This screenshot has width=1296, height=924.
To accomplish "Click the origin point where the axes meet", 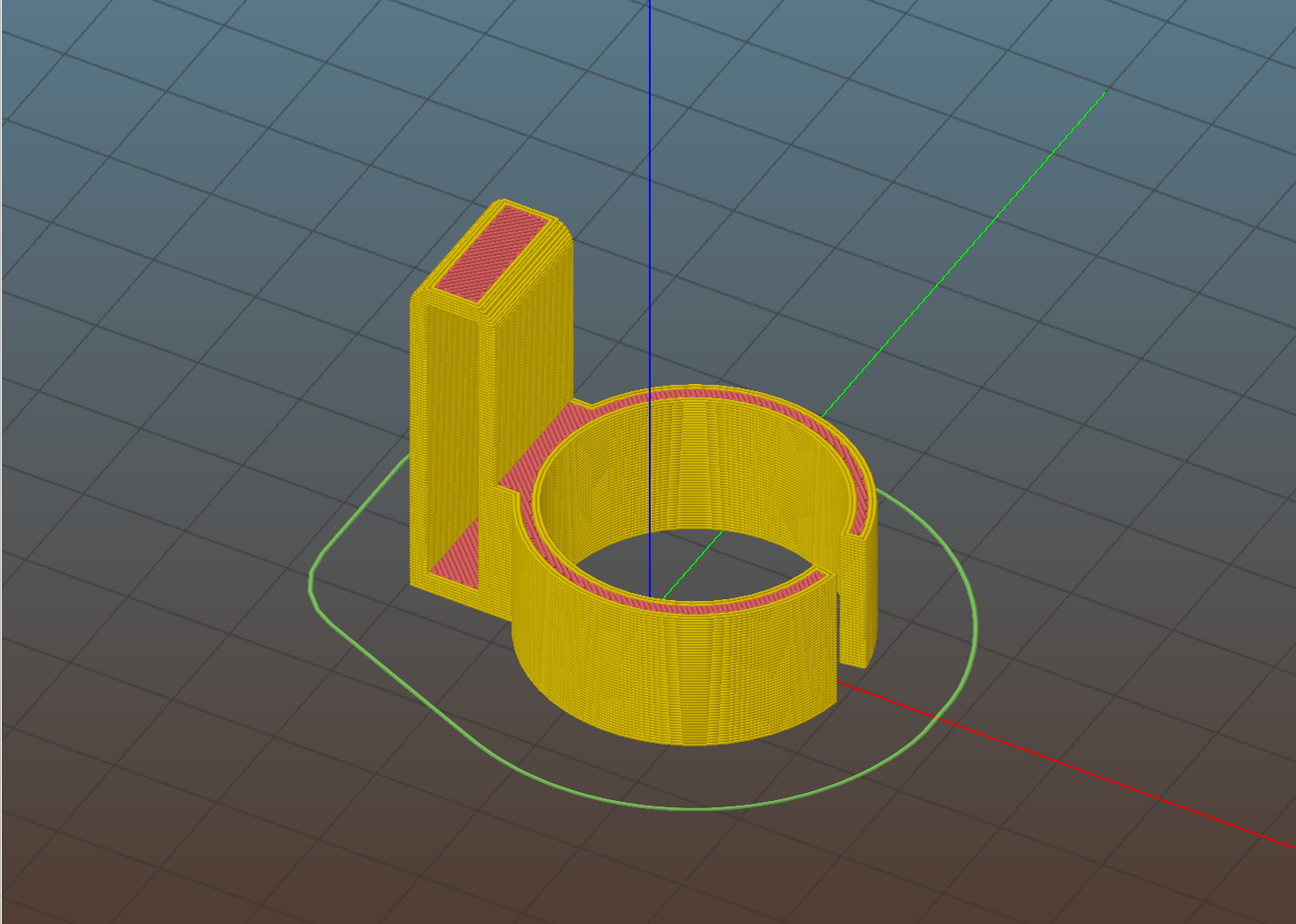I will [x=653, y=599].
